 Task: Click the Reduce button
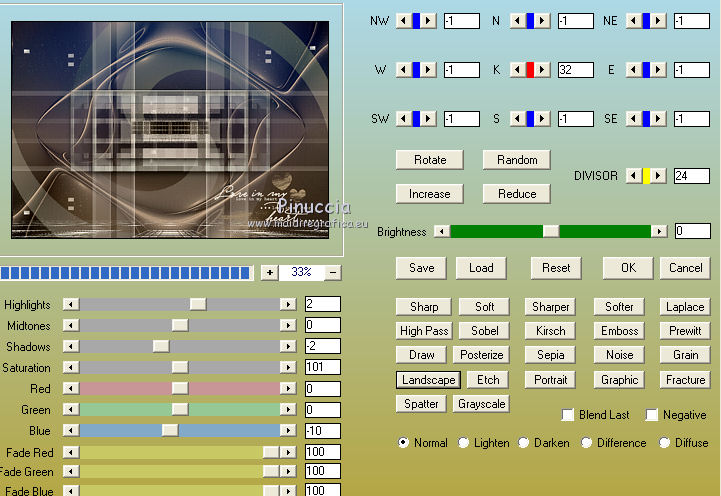pos(517,194)
